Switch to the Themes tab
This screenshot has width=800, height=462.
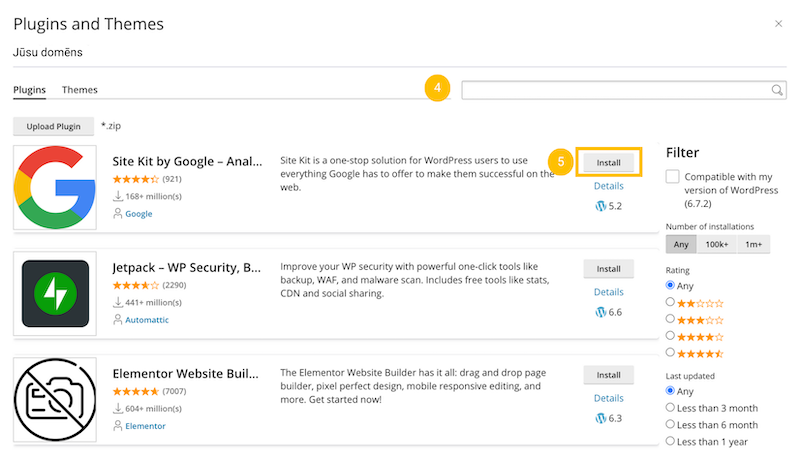80,90
